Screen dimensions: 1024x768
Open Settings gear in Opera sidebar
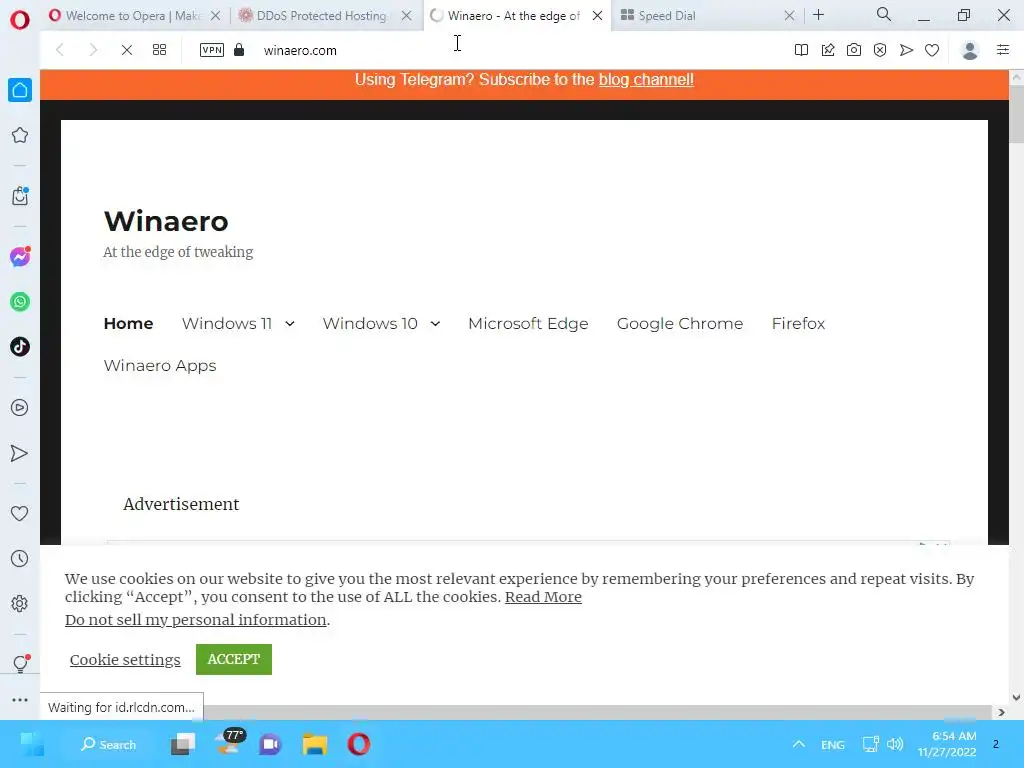coord(20,603)
